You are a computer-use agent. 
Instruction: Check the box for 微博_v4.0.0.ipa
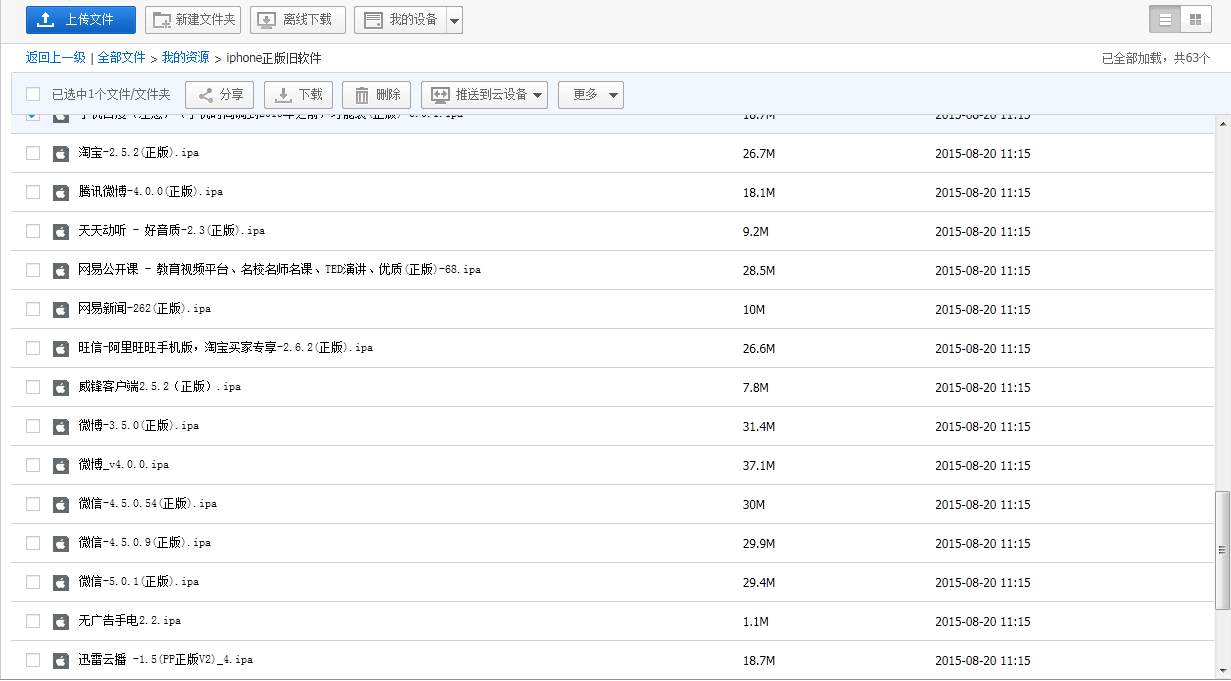pyautogui.click(x=33, y=465)
